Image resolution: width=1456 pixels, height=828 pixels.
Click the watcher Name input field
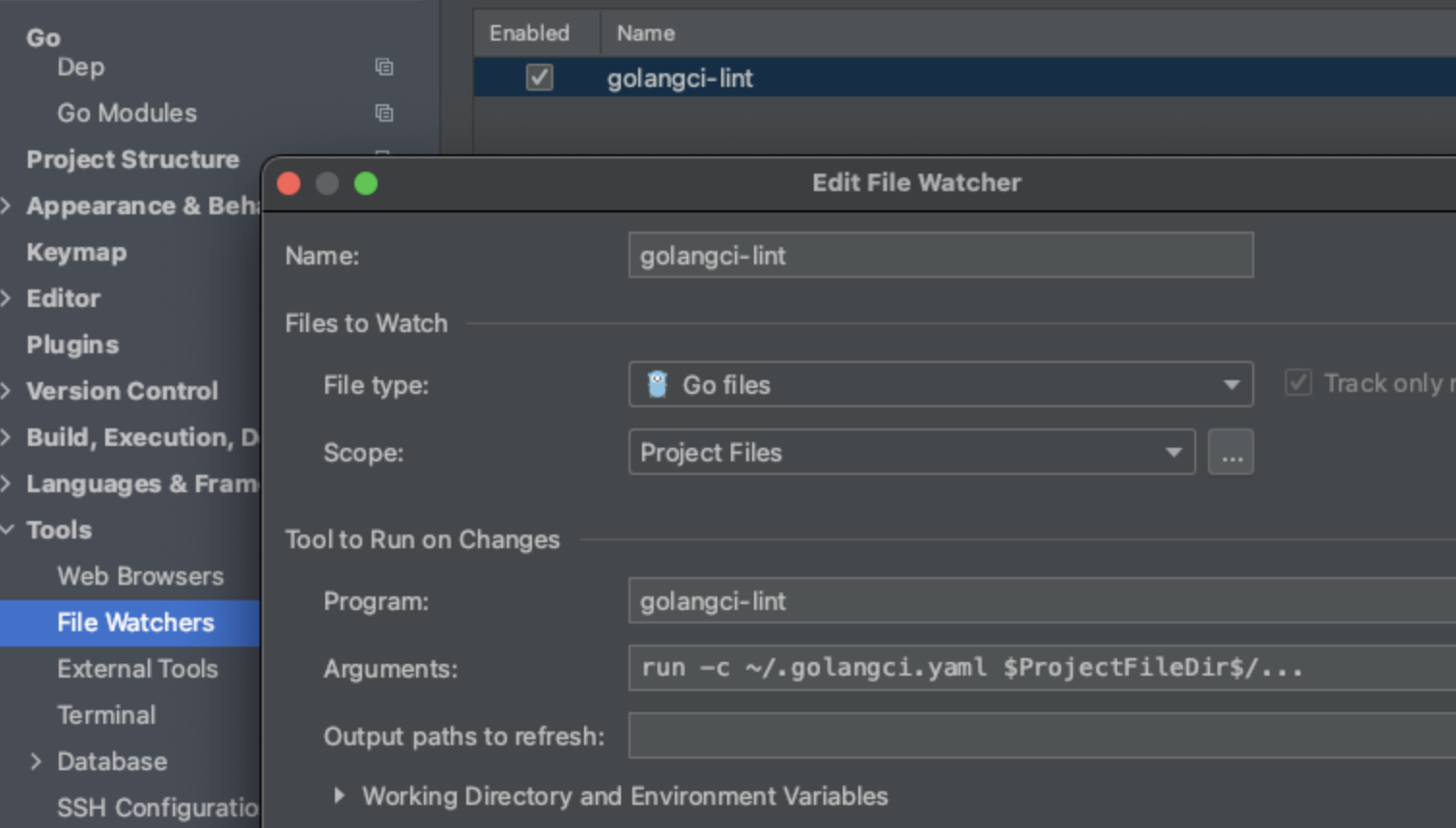941,255
